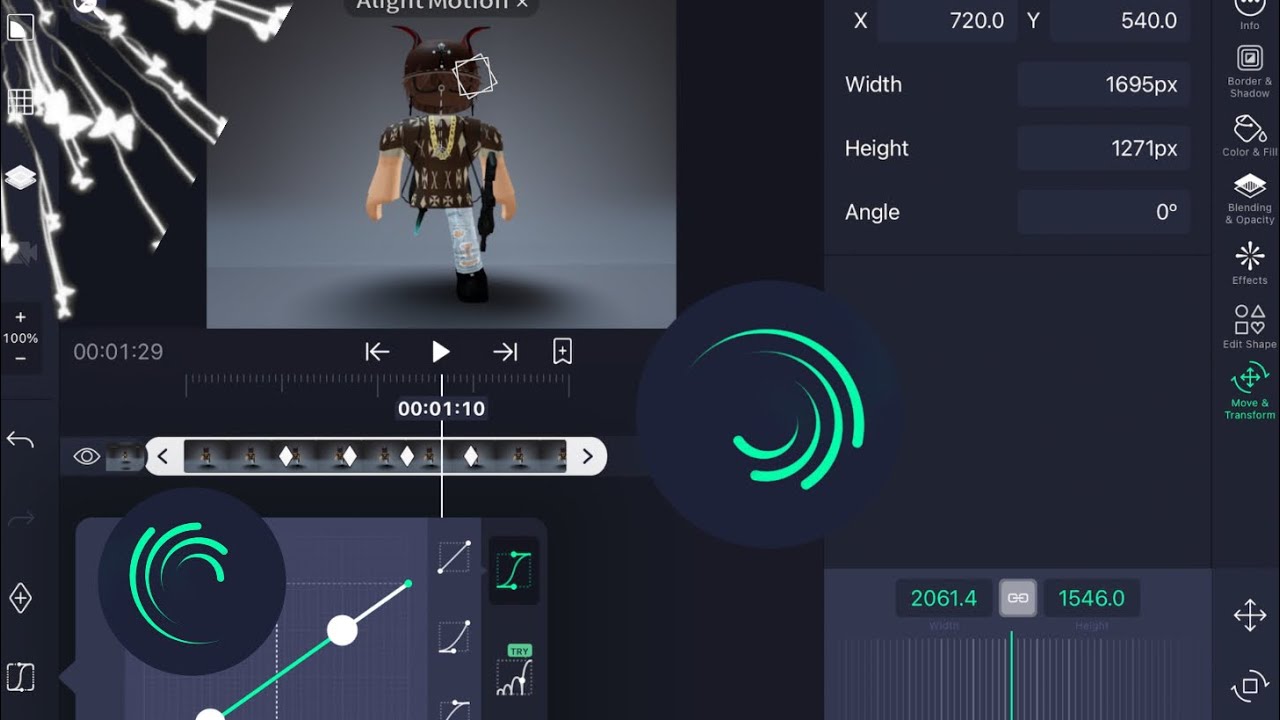Zoom out with the minus button
1280x720 pixels.
click(x=21, y=359)
